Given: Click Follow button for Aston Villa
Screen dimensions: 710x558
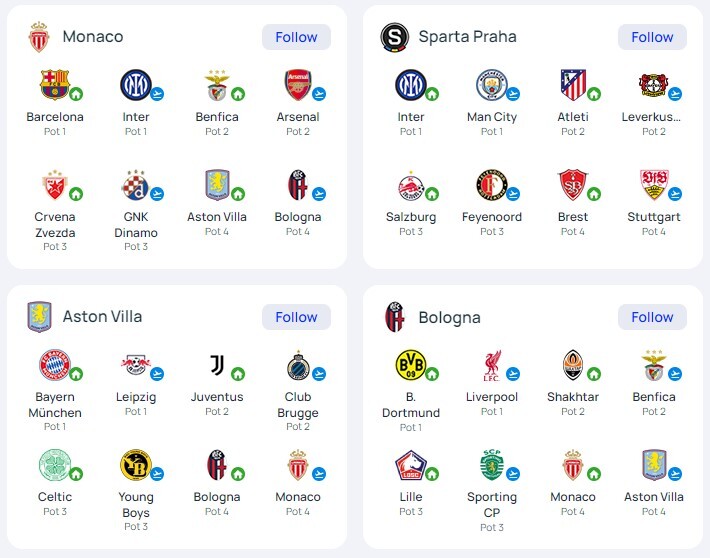Looking at the screenshot, I should (296, 317).
